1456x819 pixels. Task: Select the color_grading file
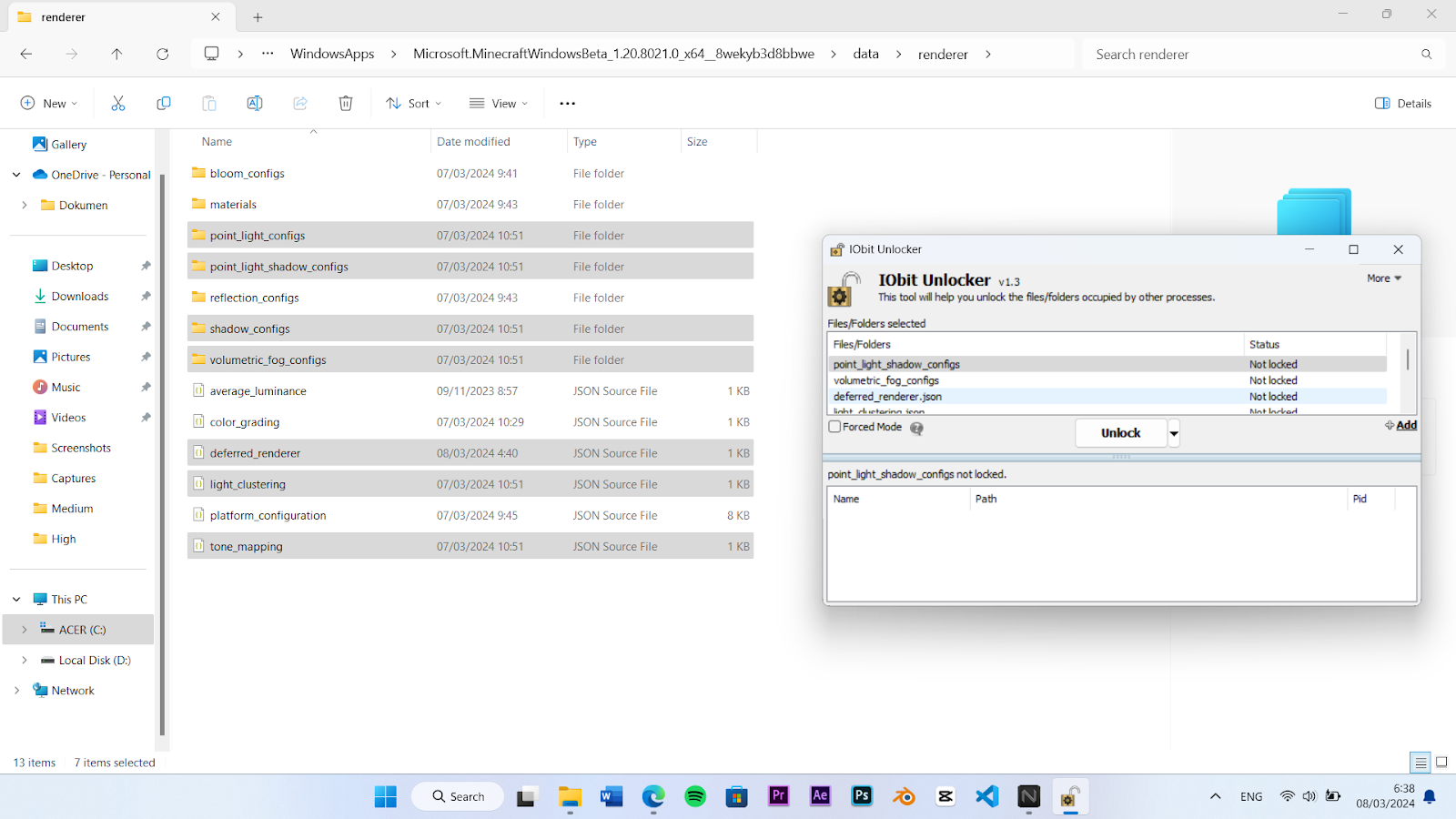click(470, 422)
